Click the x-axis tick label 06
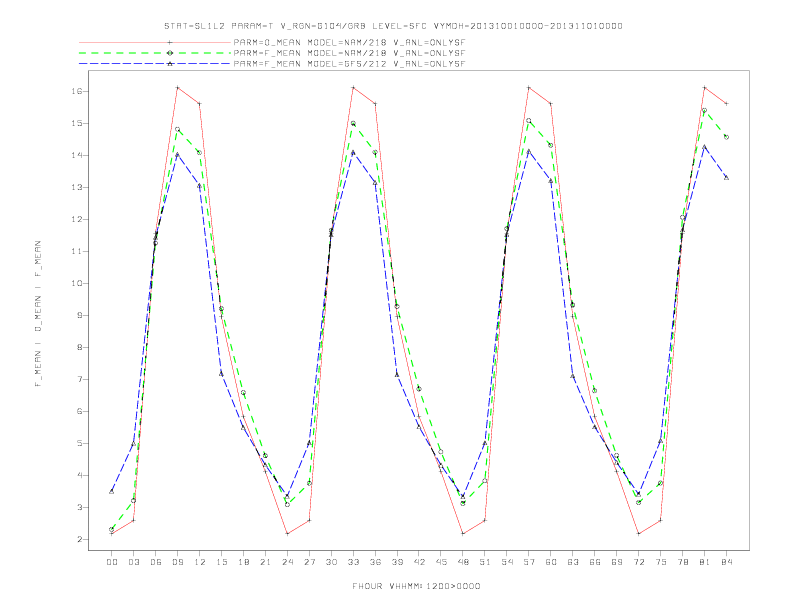The image size is (792, 612). click(x=156, y=562)
